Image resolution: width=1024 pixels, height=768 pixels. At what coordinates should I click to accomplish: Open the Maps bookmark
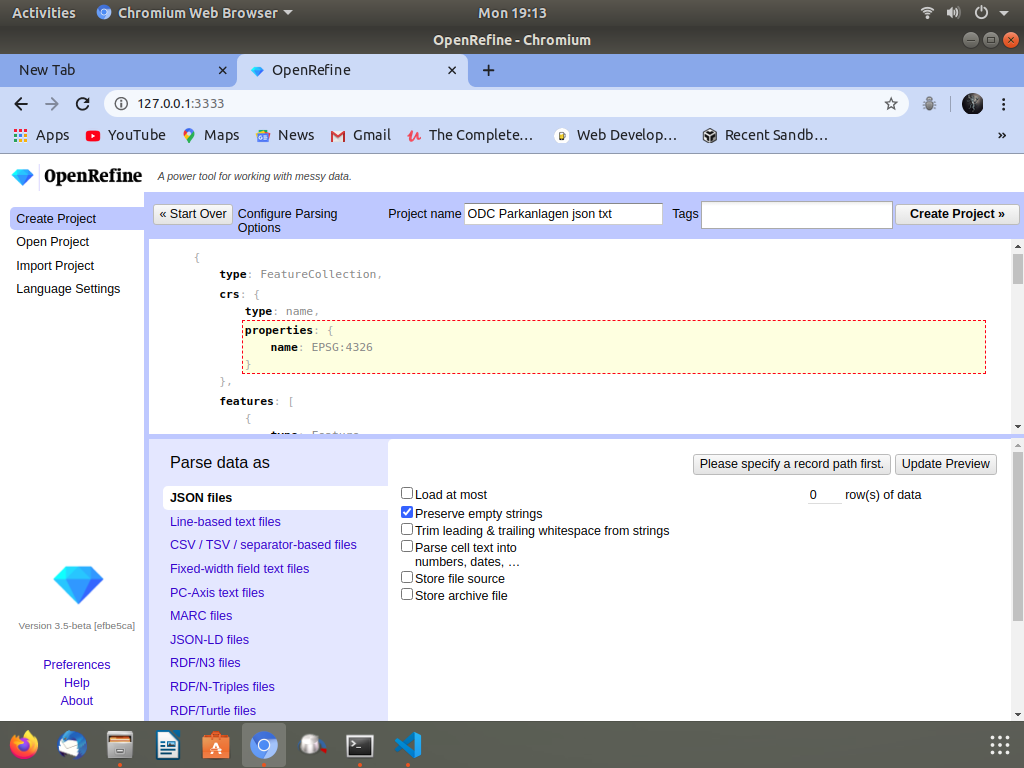210,135
